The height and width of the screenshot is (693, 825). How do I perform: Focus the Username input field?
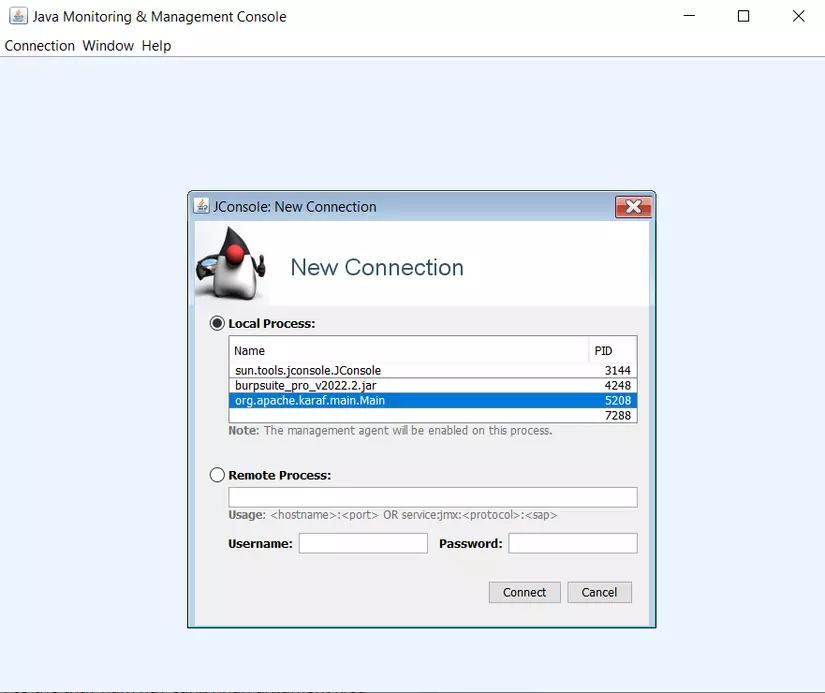click(363, 543)
